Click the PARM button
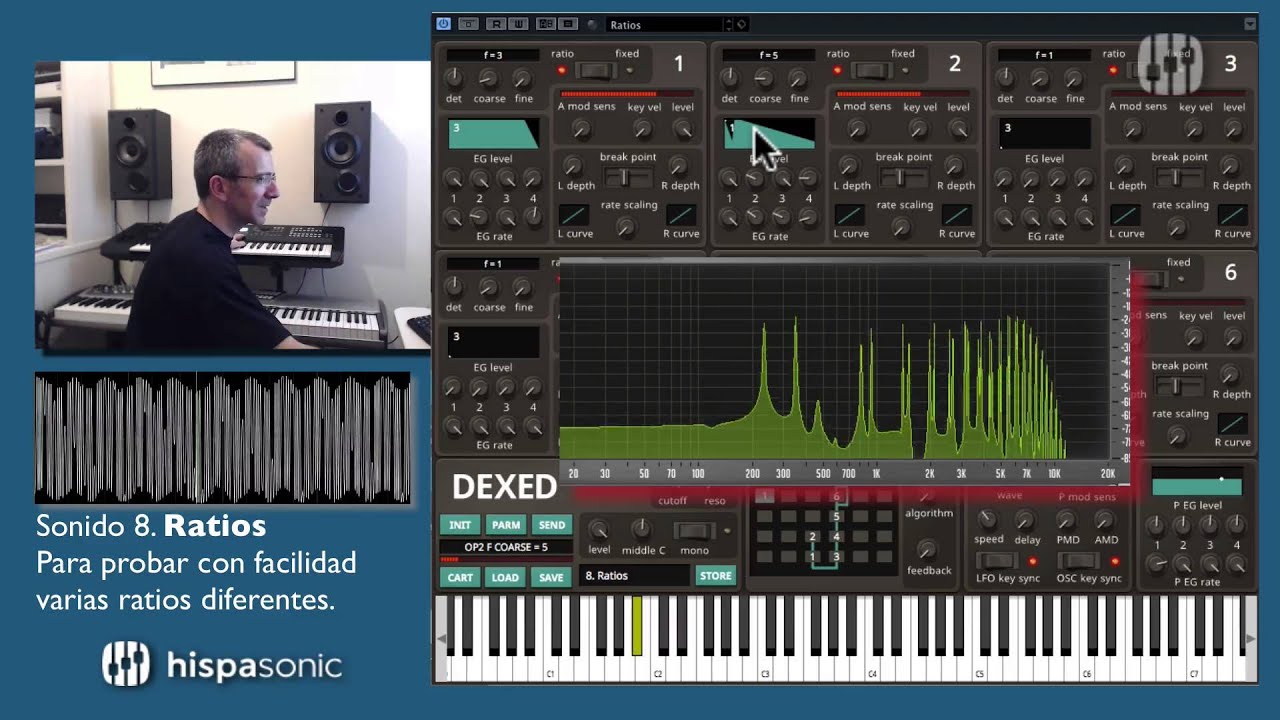Viewport: 1280px width, 720px height. point(506,525)
